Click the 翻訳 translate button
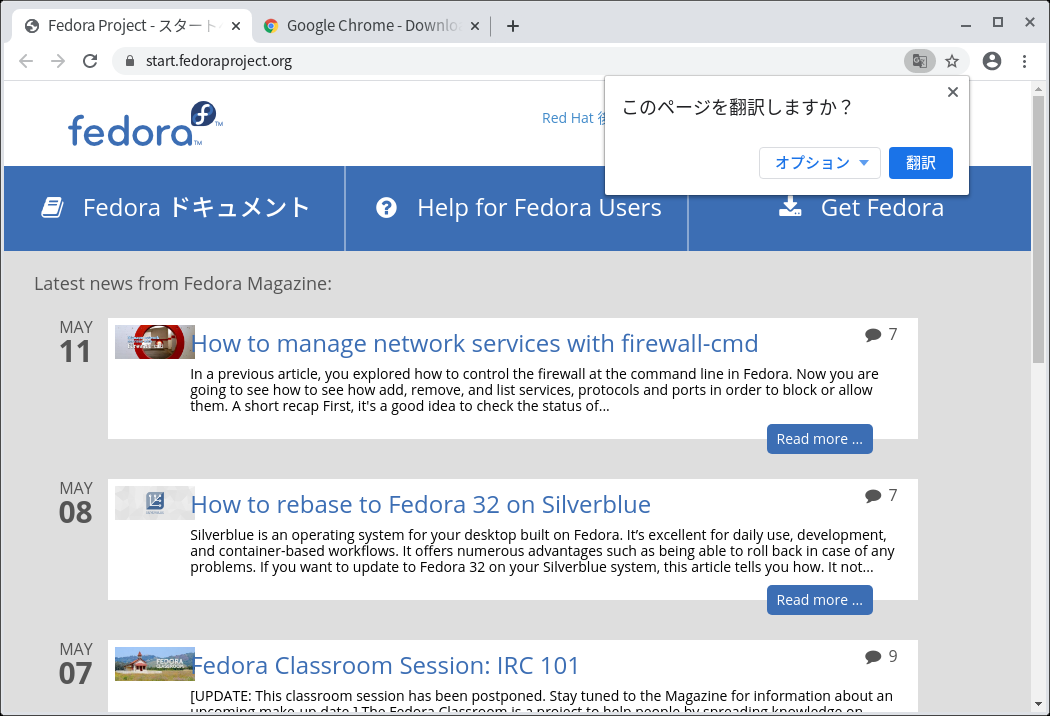The width and height of the screenshot is (1050, 716). (921, 163)
